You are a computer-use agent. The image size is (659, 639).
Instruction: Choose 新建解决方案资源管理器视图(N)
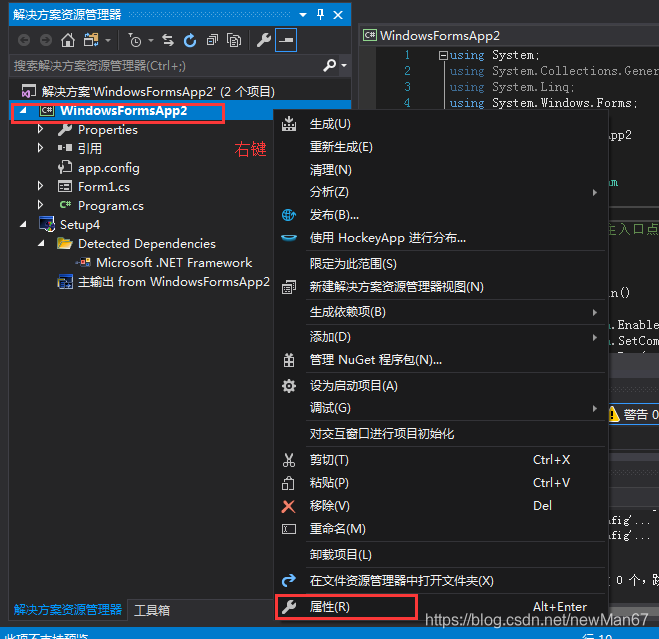[x=441, y=287]
